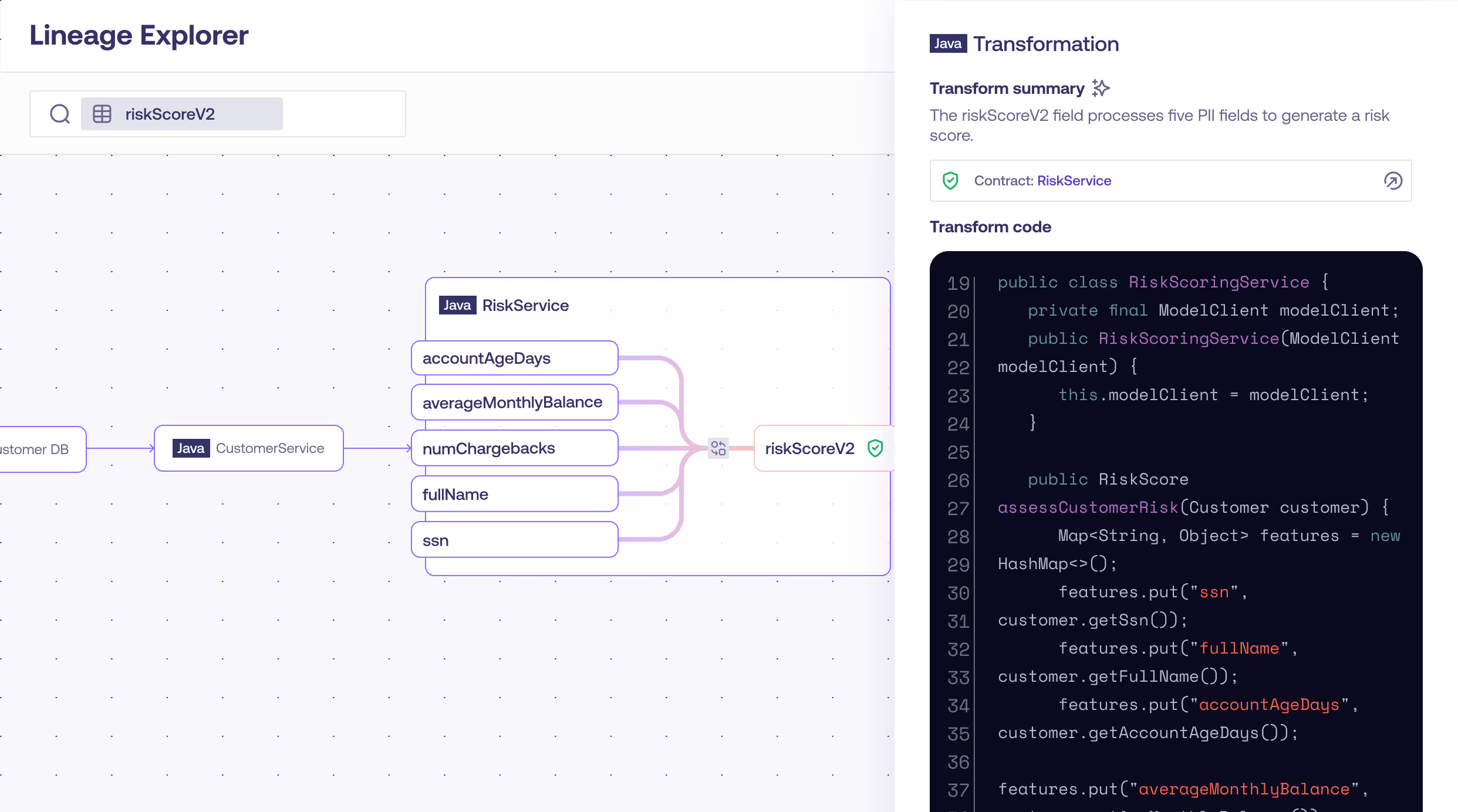Click the RiskService node title
This screenshot has width=1458, height=812.
[525, 305]
